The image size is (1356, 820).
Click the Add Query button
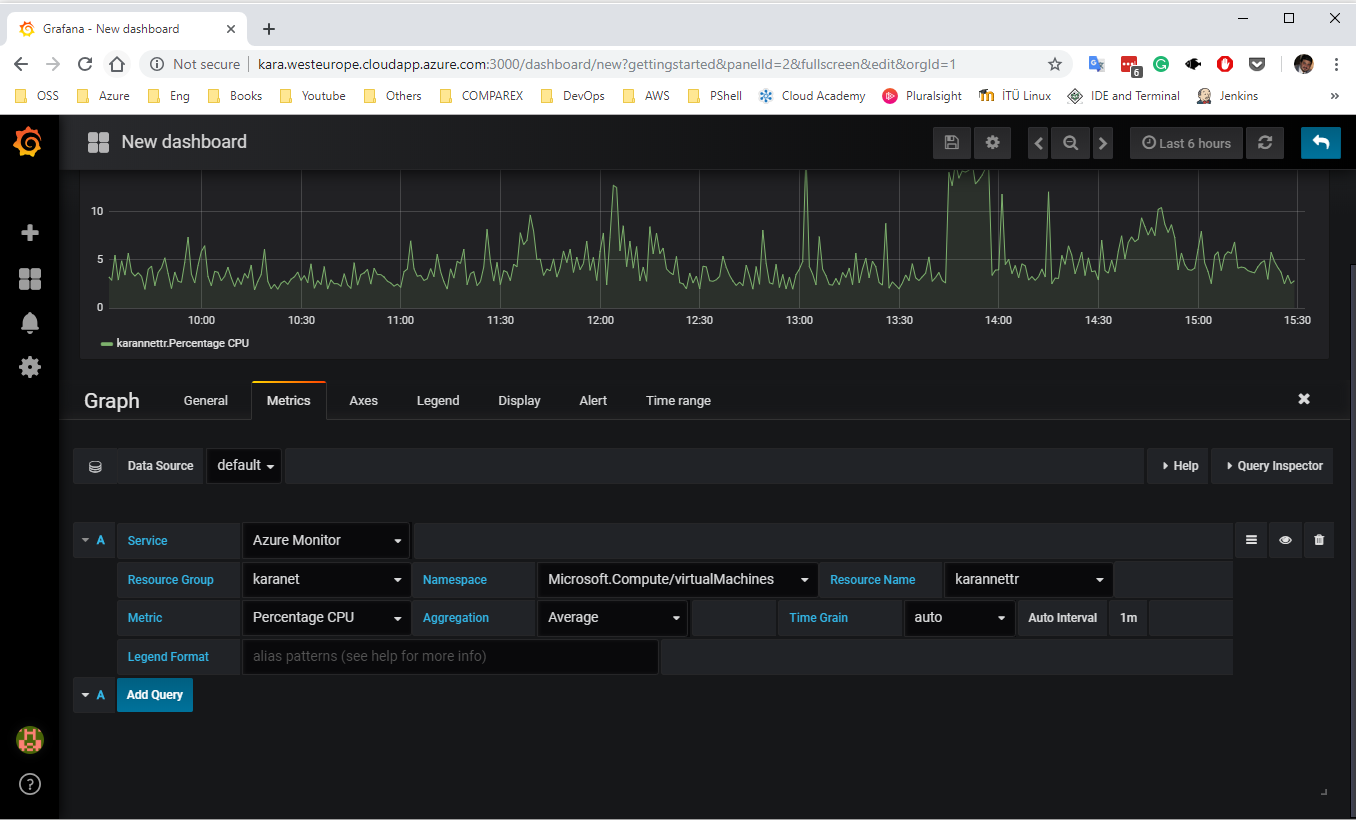pos(155,695)
